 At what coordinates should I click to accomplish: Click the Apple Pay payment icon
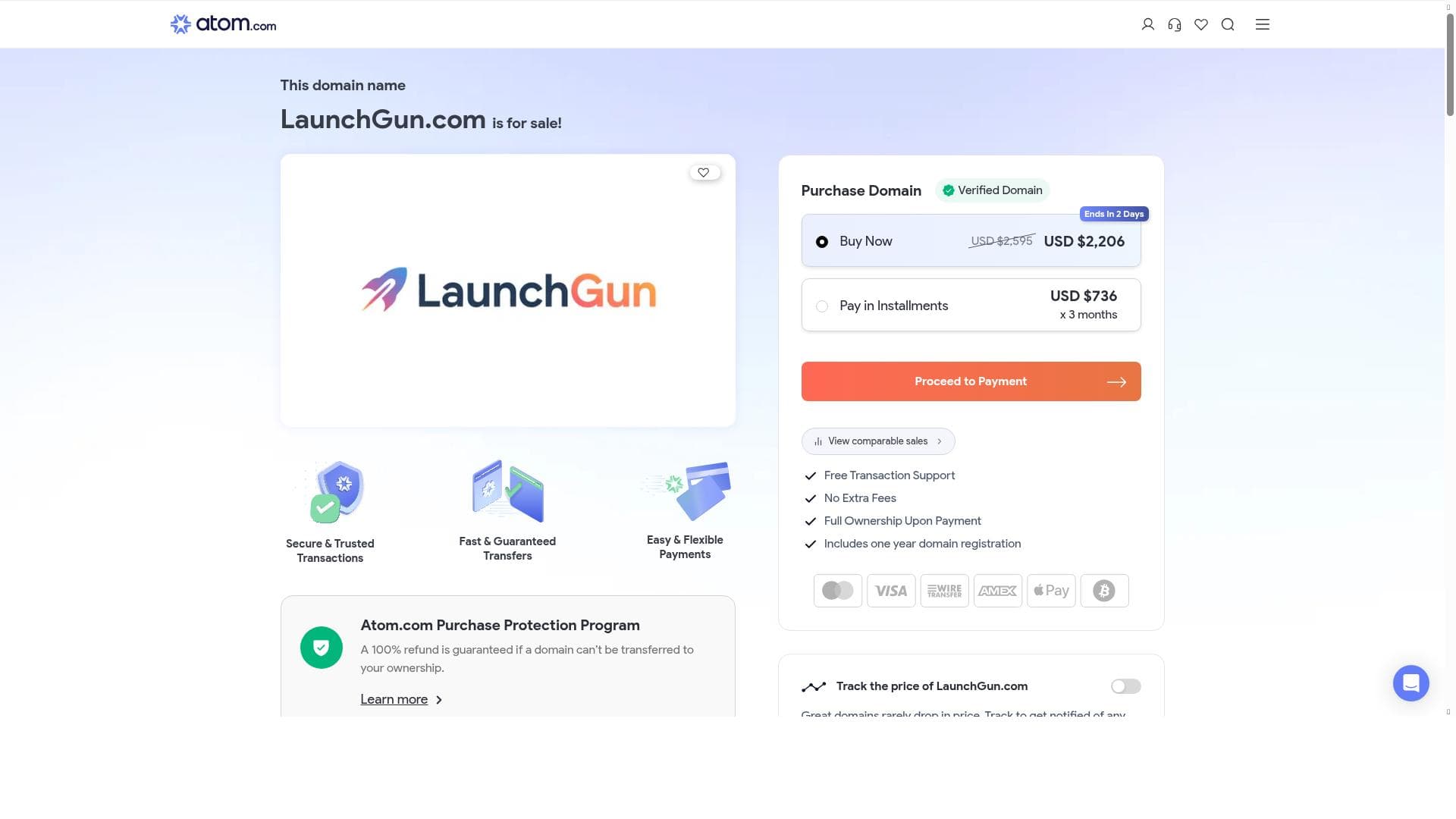[1050, 591]
